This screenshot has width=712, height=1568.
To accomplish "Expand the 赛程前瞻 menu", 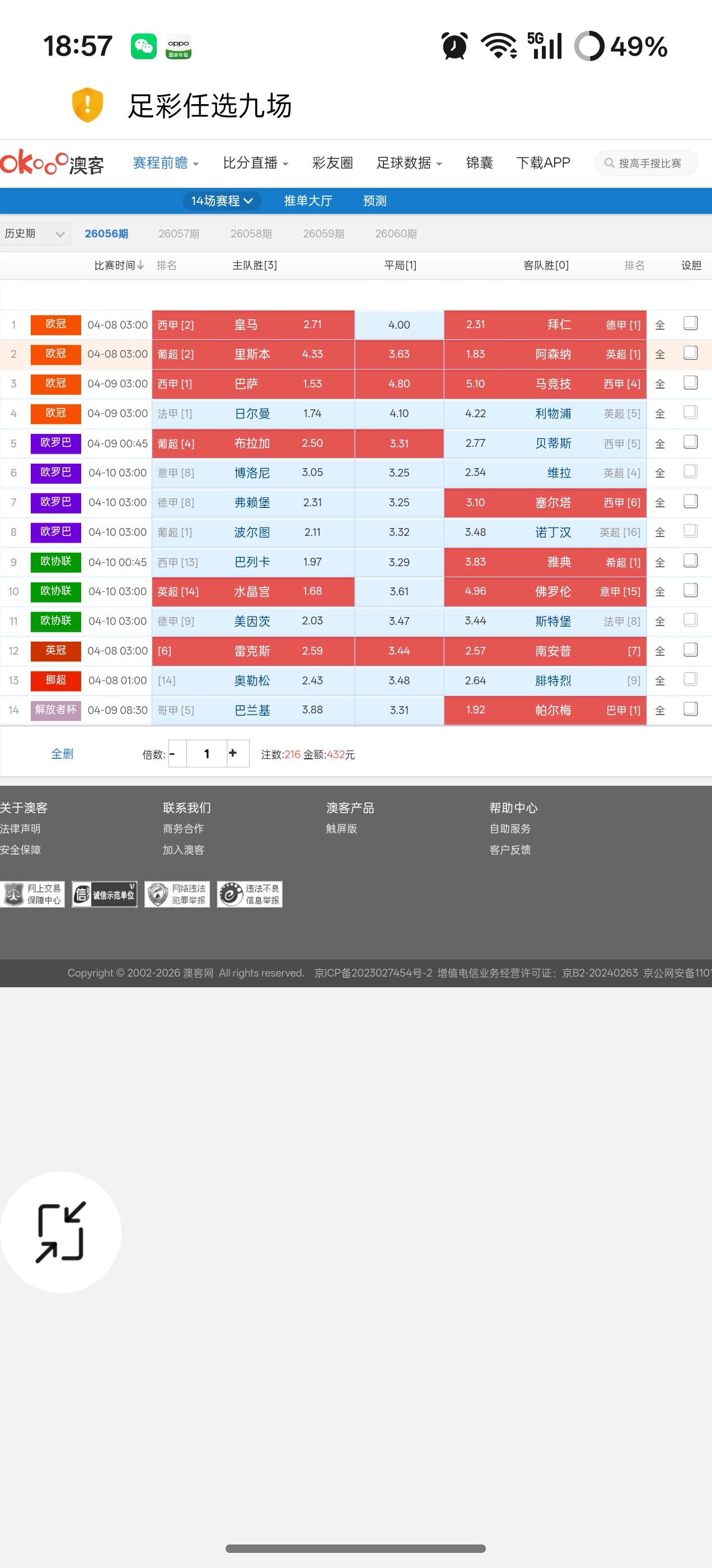I will [166, 163].
